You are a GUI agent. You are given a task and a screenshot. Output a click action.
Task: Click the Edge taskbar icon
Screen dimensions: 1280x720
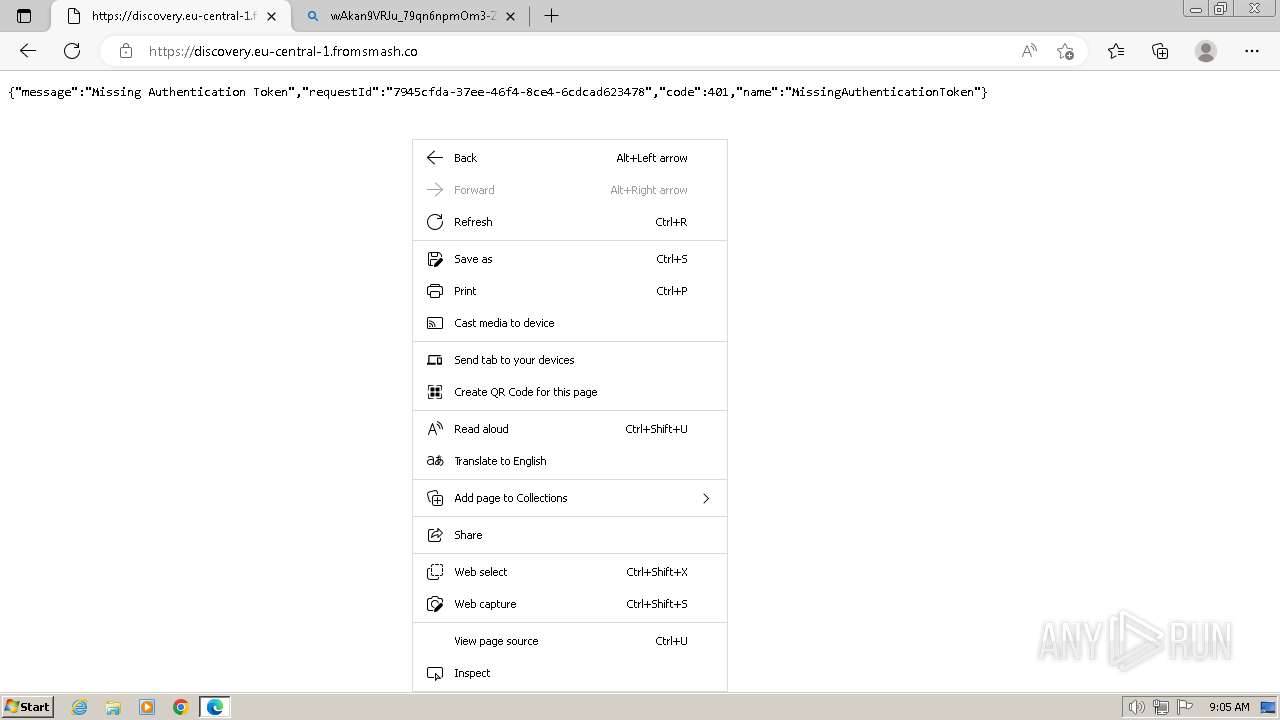point(215,707)
